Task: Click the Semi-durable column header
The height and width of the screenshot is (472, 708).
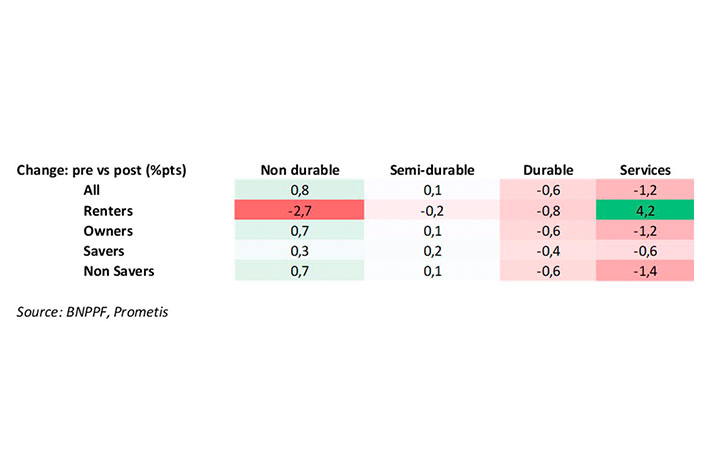Action: click(x=430, y=169)
